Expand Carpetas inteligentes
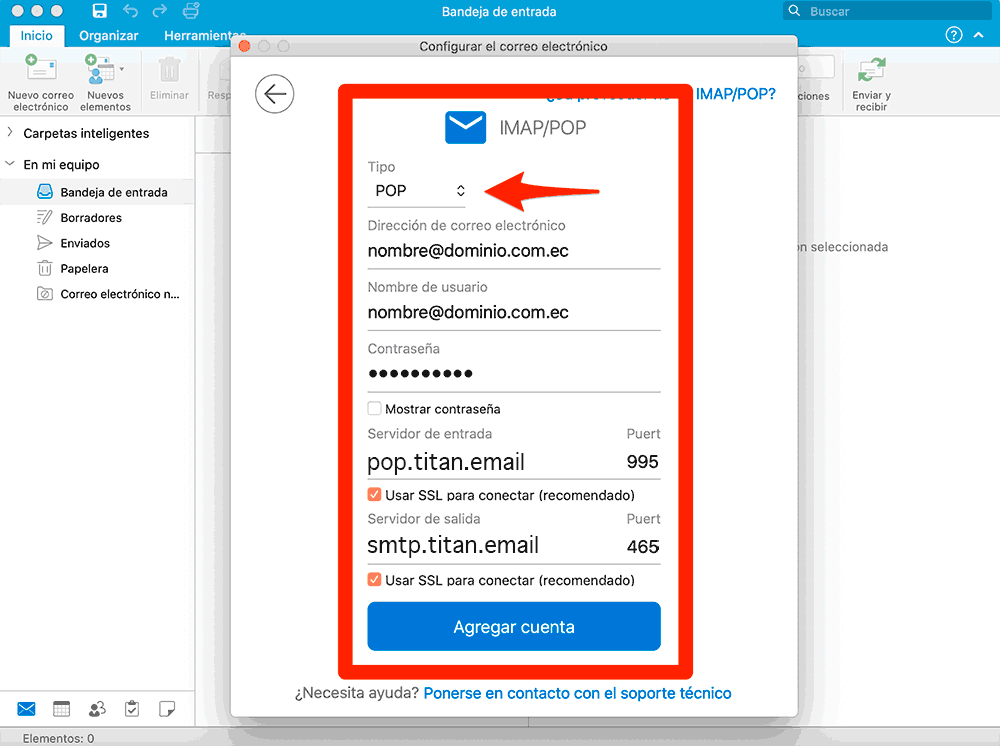This screenshot has width=1000, height=746. pos(10,132)
